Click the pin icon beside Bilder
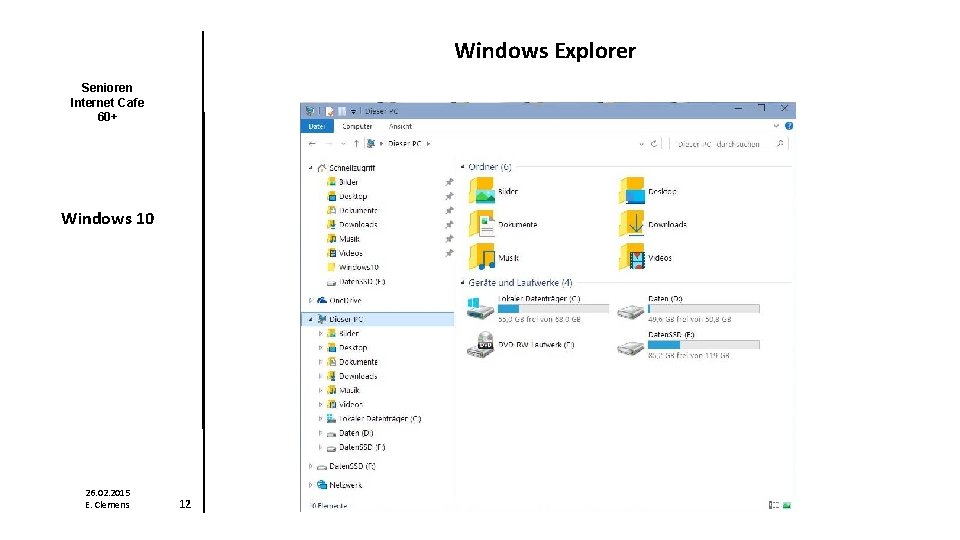 [449, 182]
